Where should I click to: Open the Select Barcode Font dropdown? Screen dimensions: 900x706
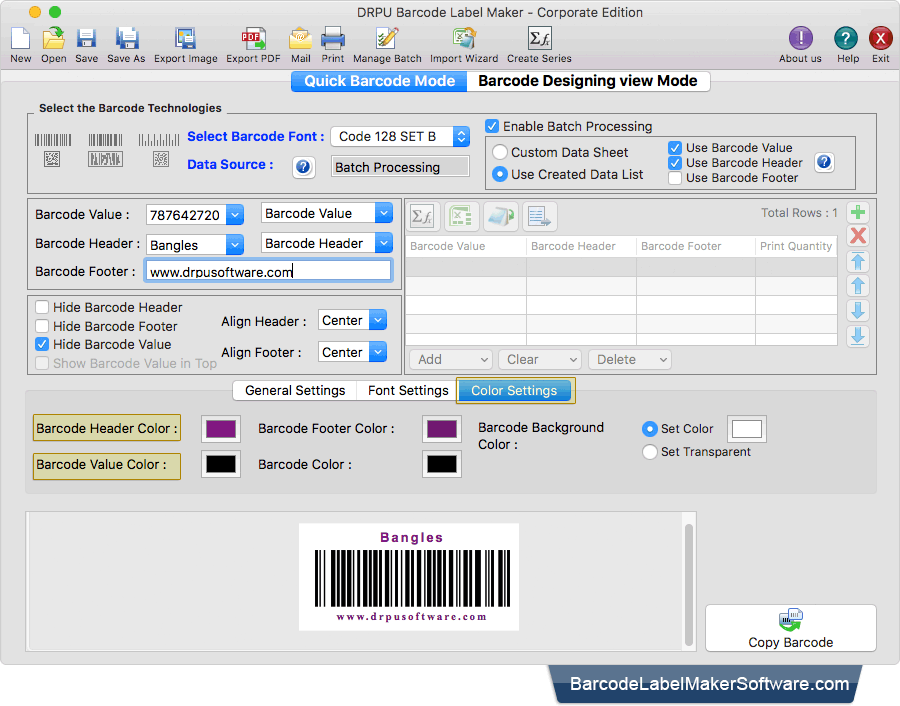[401, 137]
